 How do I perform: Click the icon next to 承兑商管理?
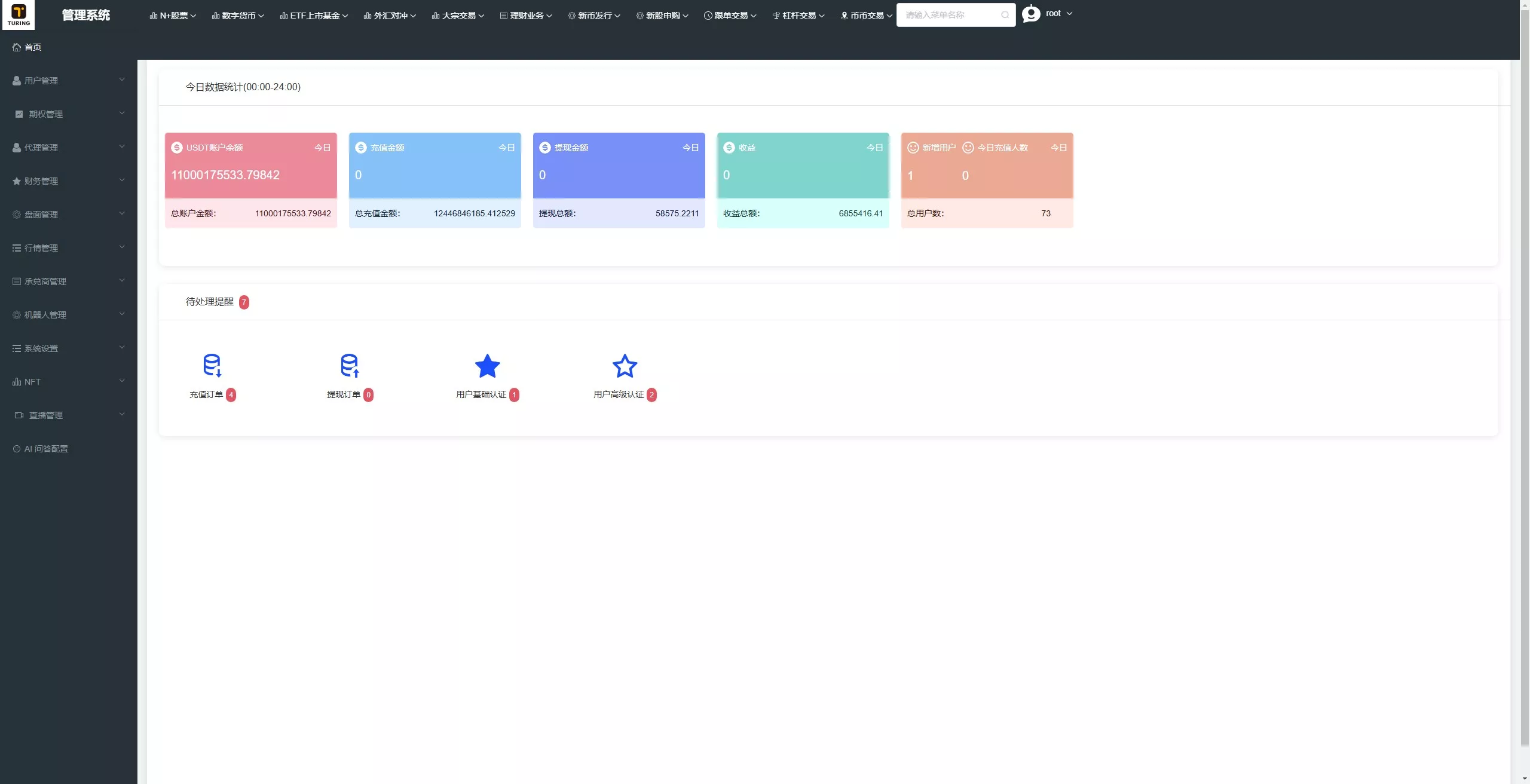(17, 281)
